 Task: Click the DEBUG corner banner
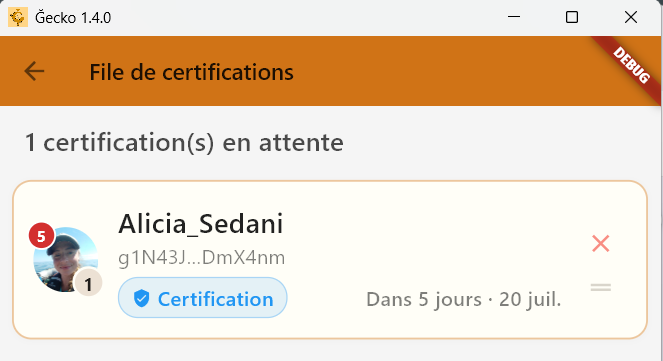point(632,65)
